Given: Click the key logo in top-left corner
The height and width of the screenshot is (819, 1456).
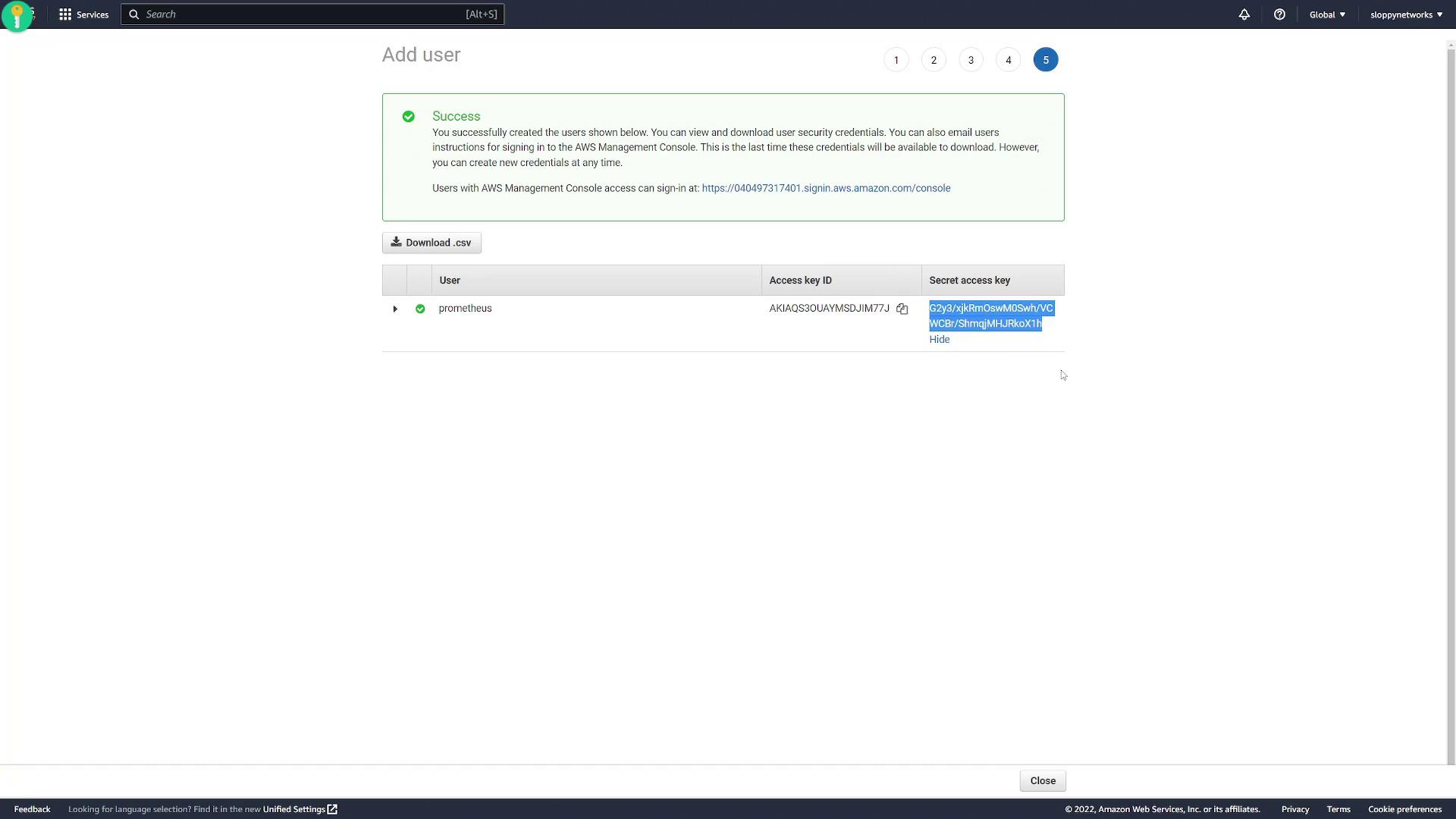Looking at the screenshot, I should 17,15.
